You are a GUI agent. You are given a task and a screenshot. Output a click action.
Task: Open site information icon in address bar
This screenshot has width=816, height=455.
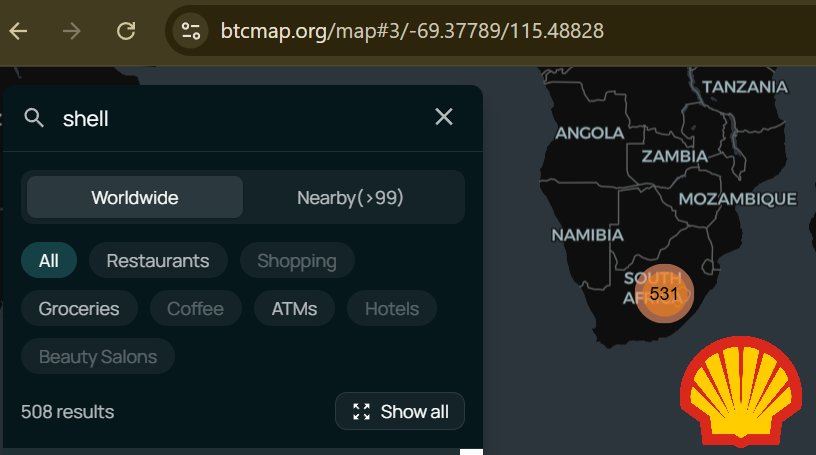click(x=191, y=30)
